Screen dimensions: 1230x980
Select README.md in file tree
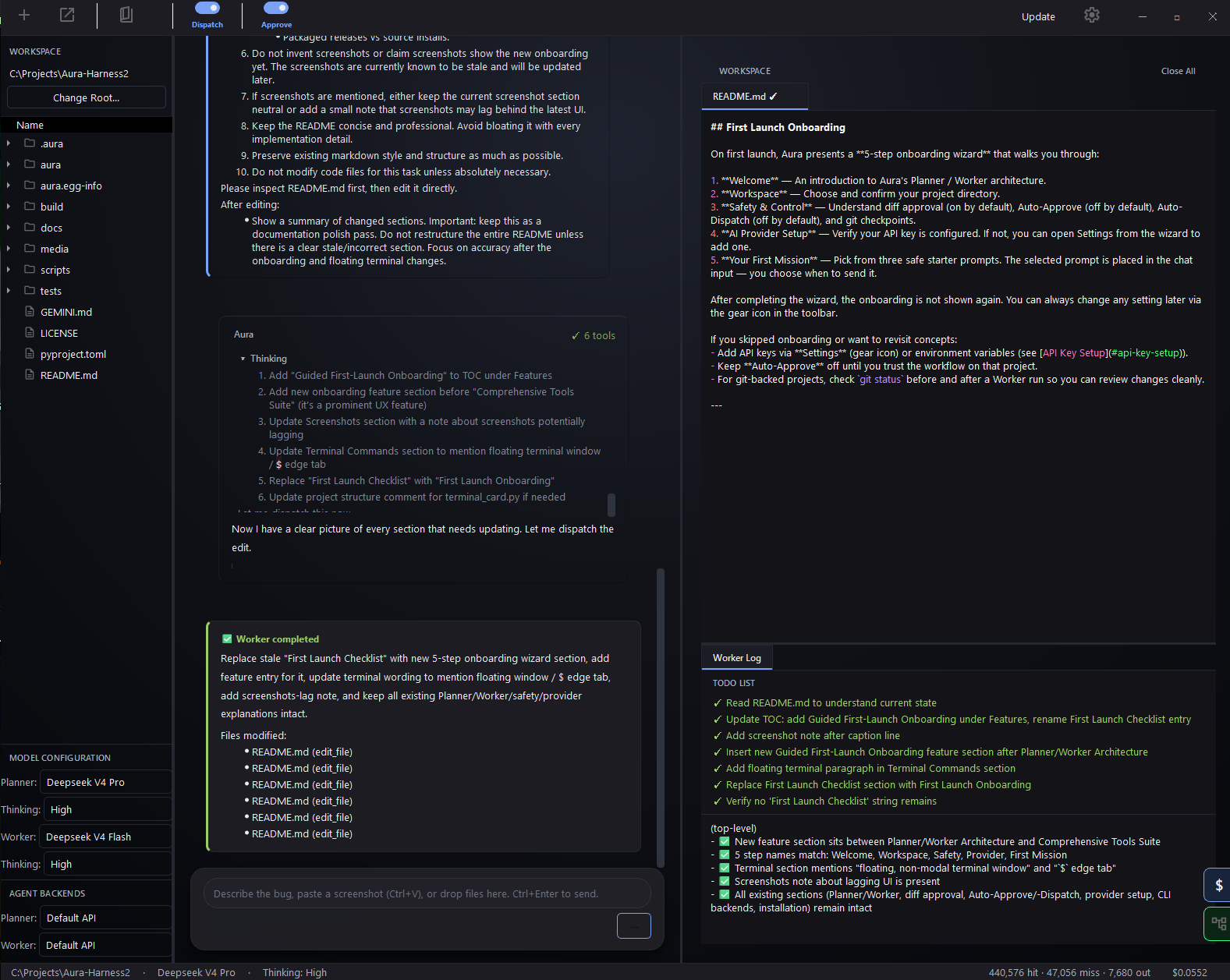69,375
